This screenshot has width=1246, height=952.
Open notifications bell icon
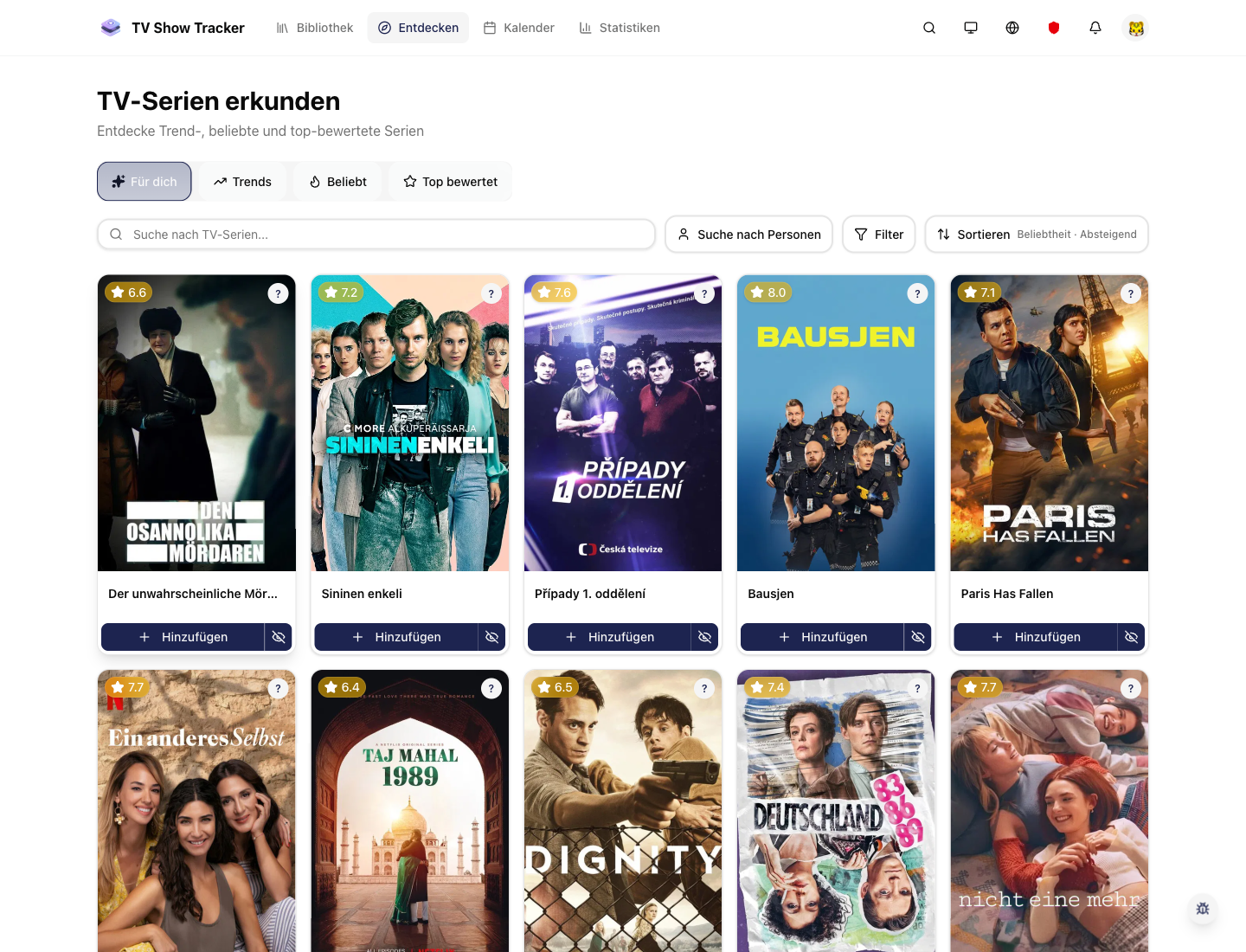coord(1095,28)
